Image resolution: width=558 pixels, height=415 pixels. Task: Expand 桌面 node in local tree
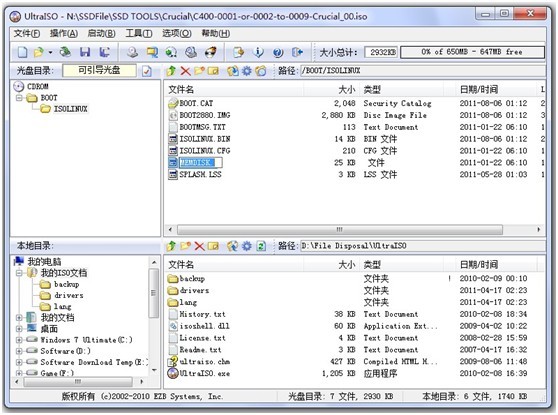tap(19, 329)
